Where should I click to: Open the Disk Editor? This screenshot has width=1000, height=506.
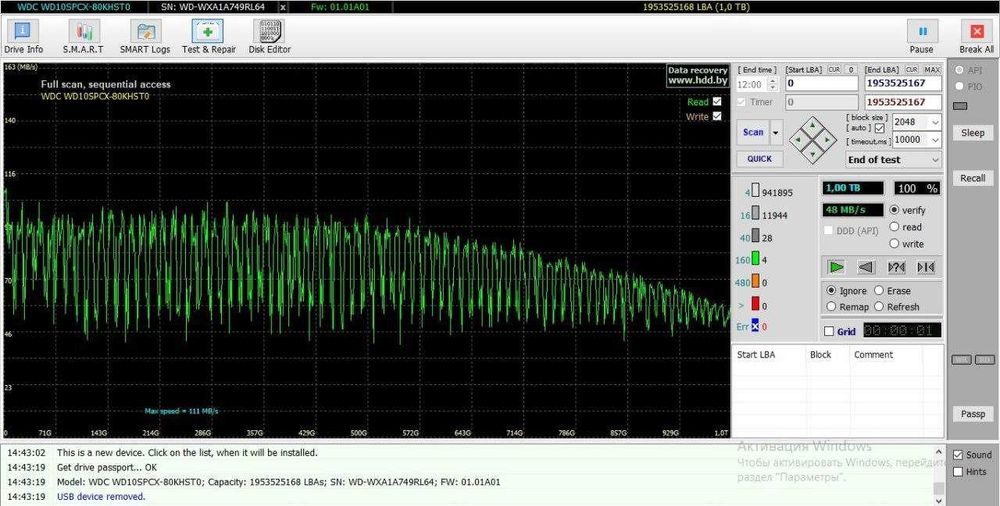click(x=269, y=37)
